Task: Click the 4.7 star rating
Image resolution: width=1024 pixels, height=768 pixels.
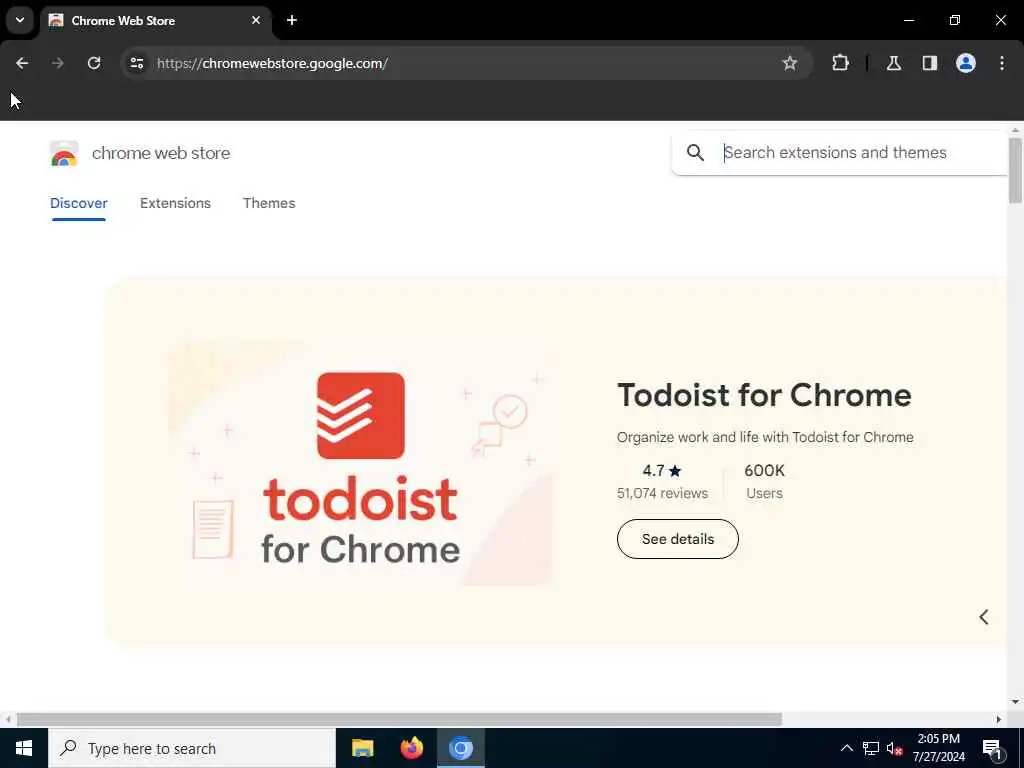Action: pyautogui.click(x=662, y=471)
